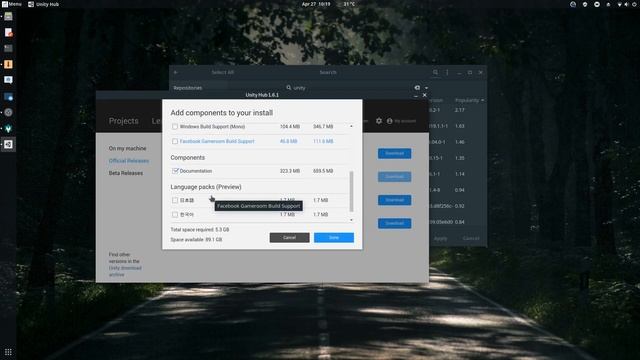Switch to the Projects tab
Image resolution: width=640 pixels, height=360 pixels.
tap(123, 121)
